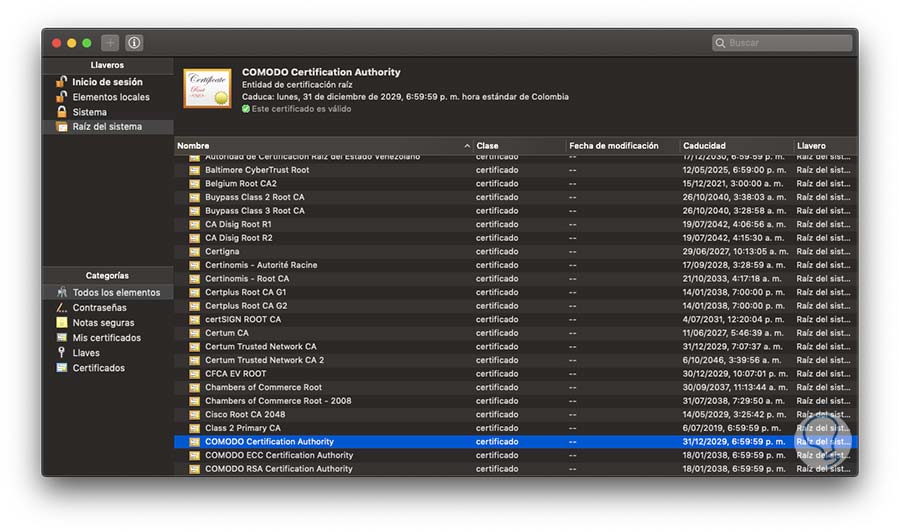This screenshot has height=532, width=900.
Task: Click CFCA EV ROOT certificate icon
Action: point(195,374)
